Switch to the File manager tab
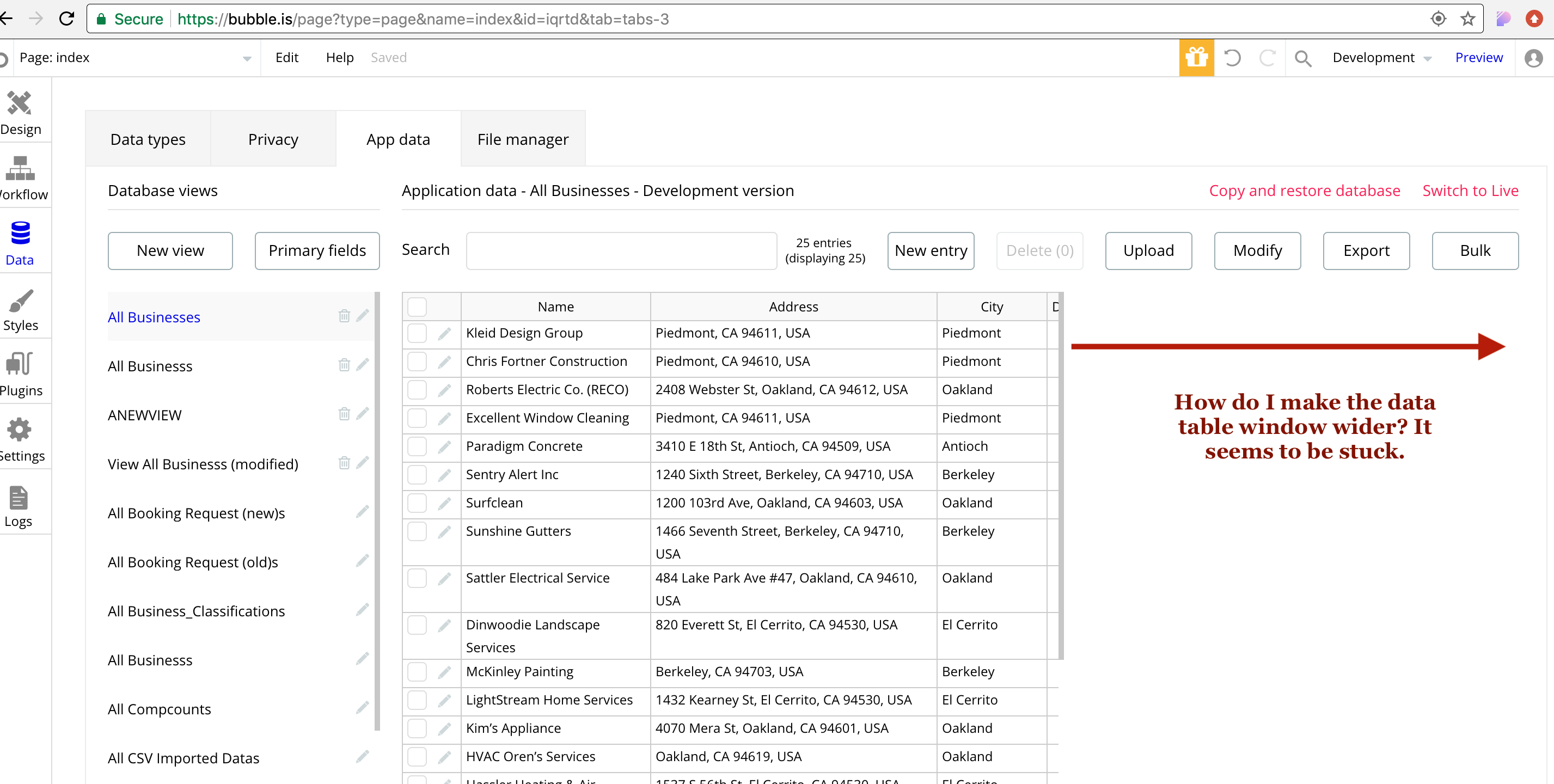The image size is (1554, 784). [522, 139]
